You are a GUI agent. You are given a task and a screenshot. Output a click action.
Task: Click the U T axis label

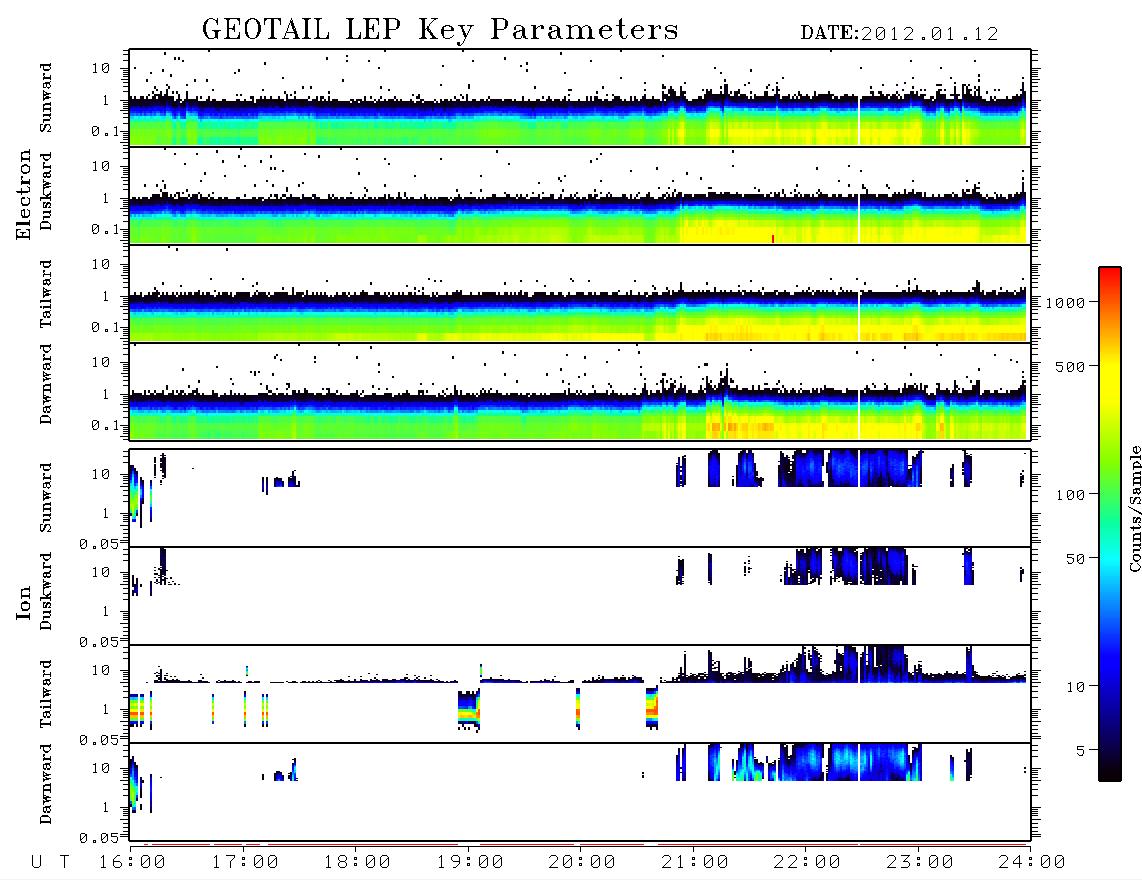coord(50,862)
